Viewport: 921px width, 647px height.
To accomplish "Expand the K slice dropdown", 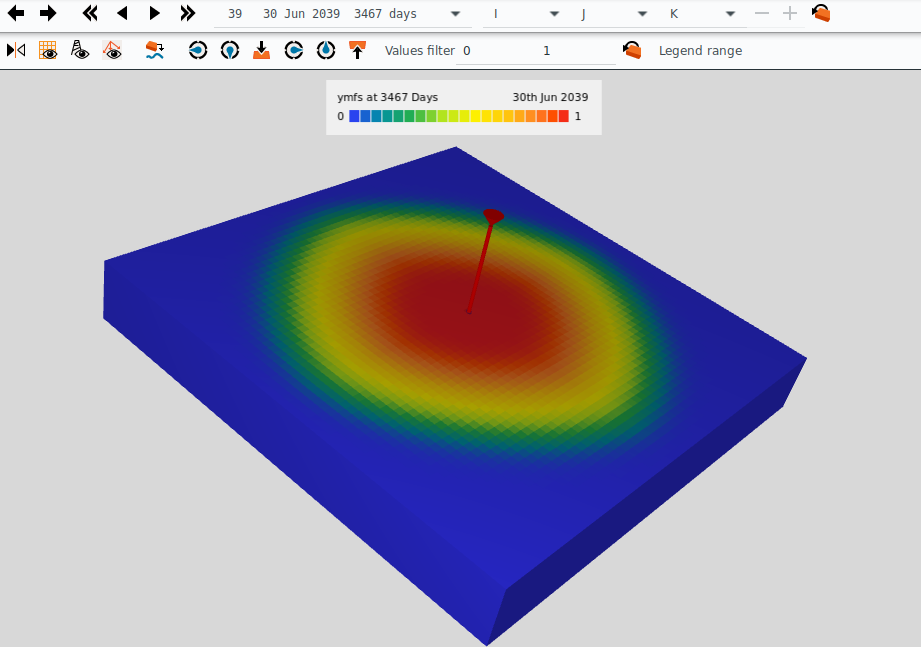I will 730,14.
